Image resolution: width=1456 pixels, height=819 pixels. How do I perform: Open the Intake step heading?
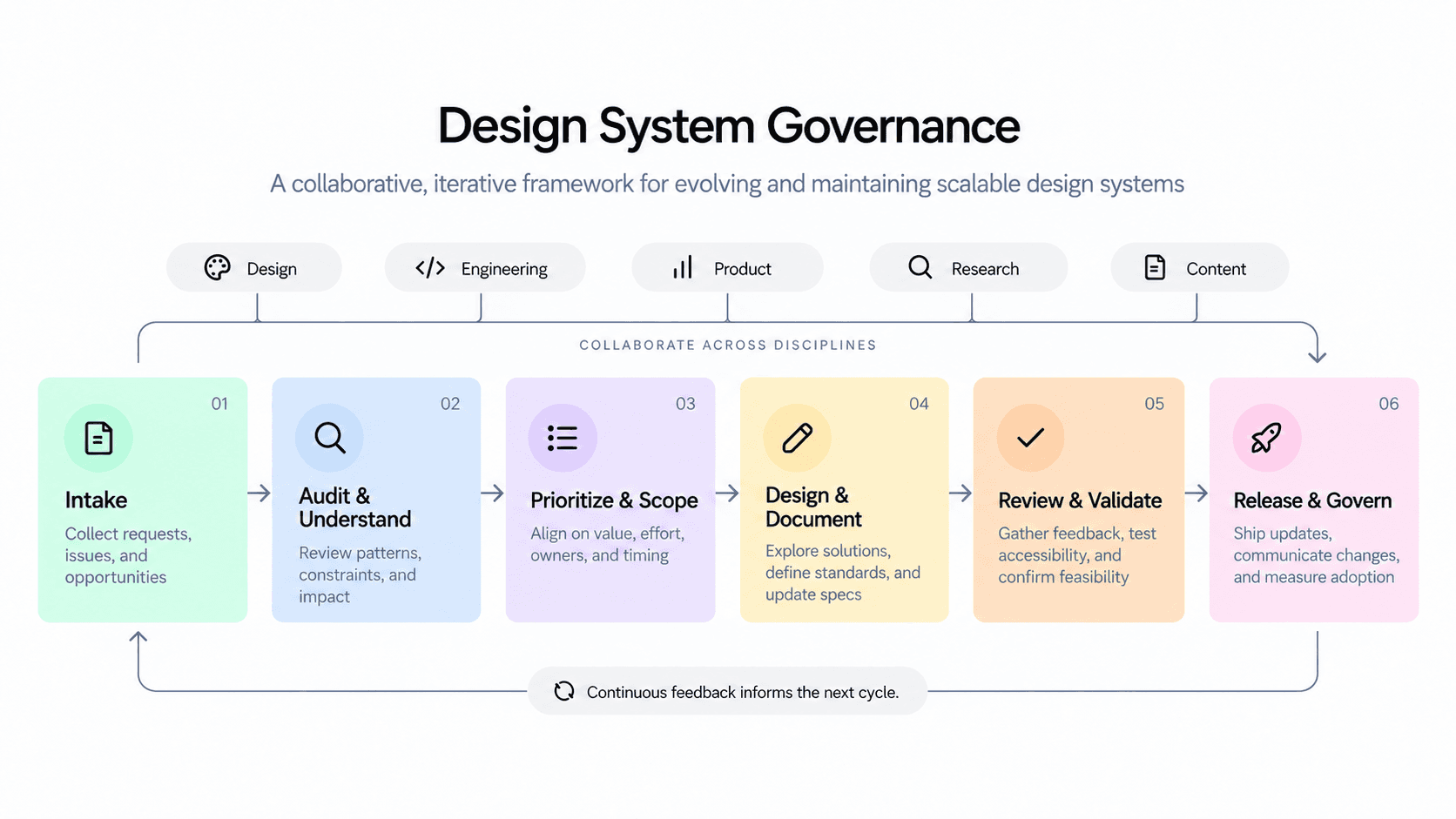click(96, 500)
